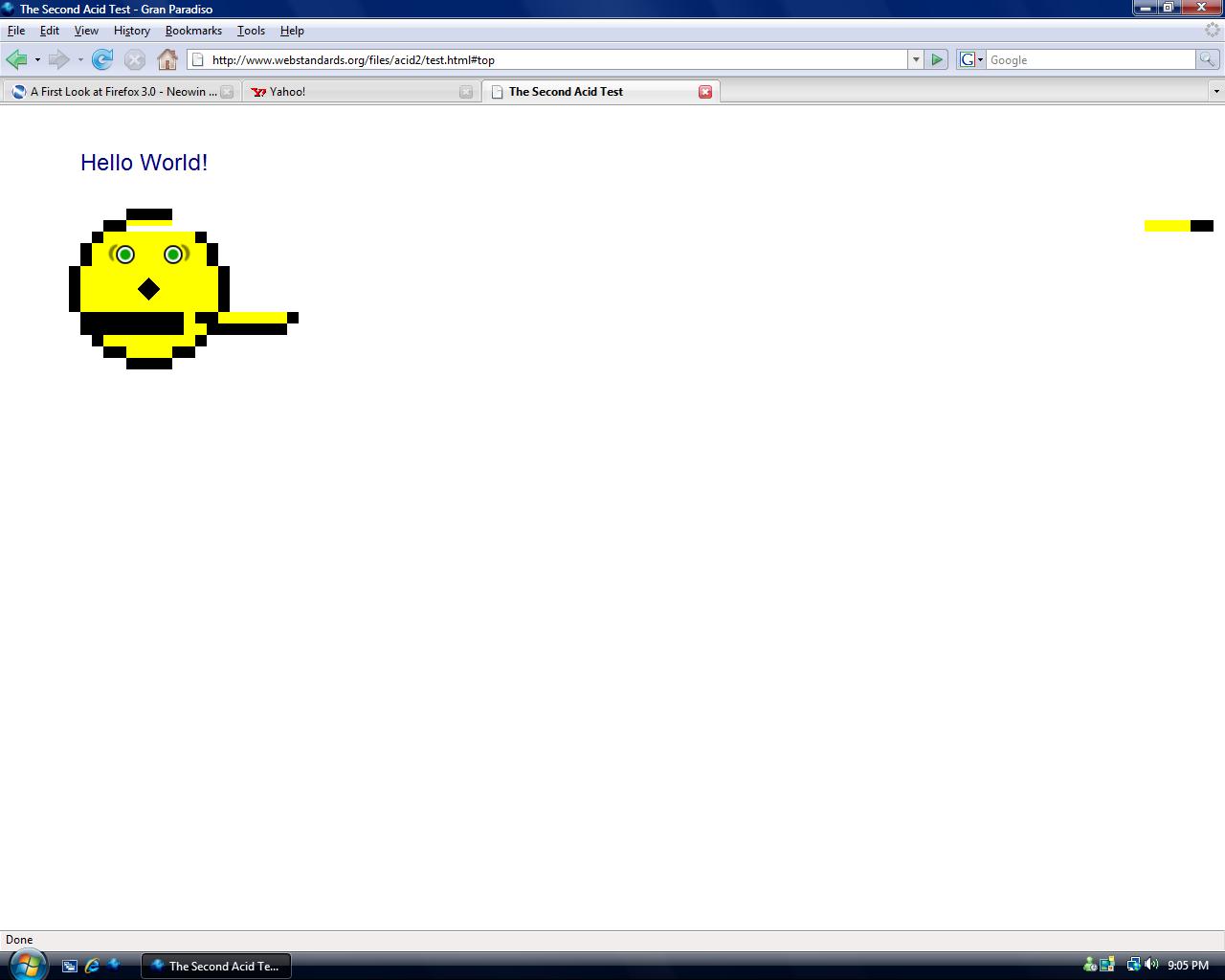Click the search magnifier button
Image resolution: width=1225 pixels, height=980 pixels.
pos(1207,59)
